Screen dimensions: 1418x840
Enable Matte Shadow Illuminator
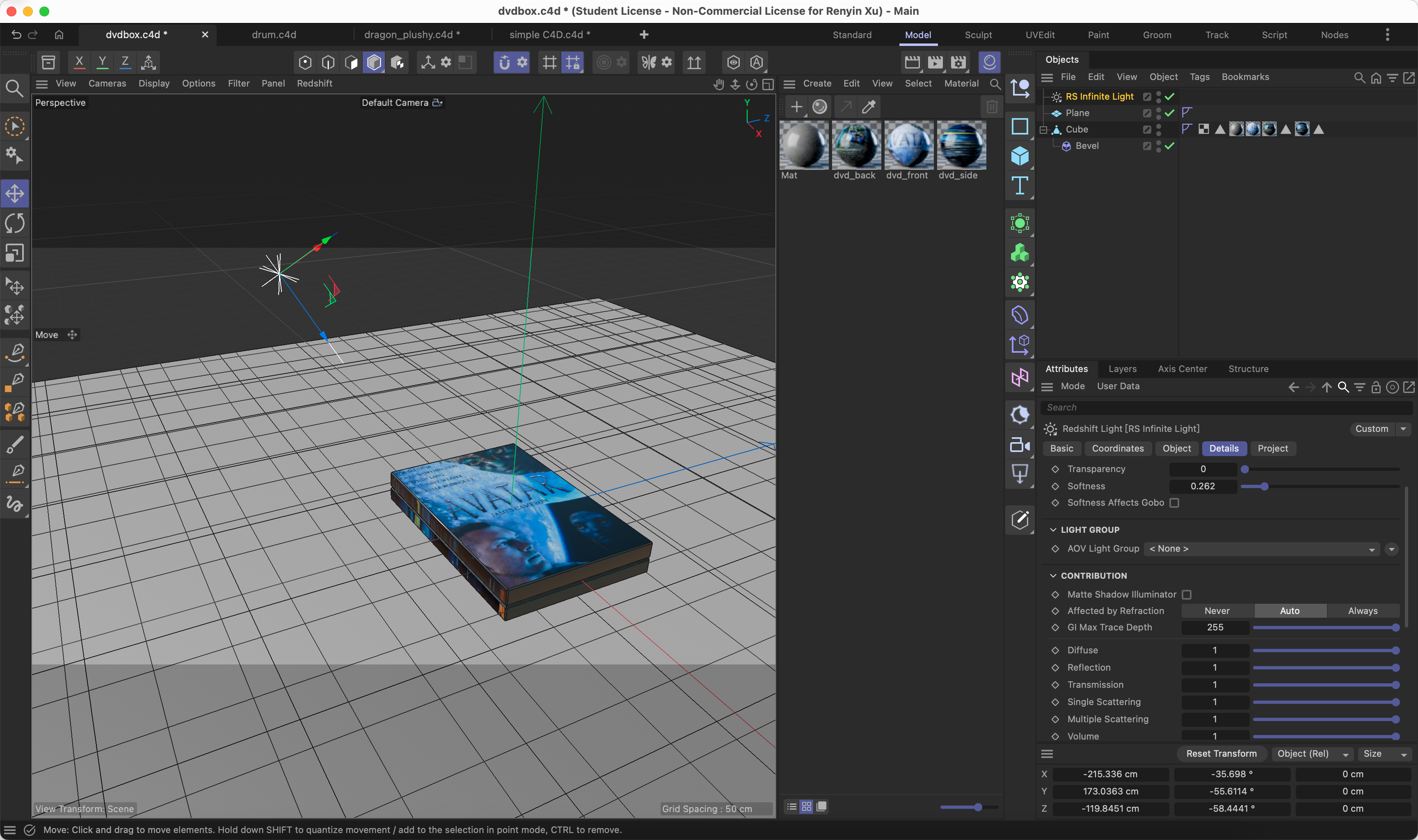(x=1187, y=594)
